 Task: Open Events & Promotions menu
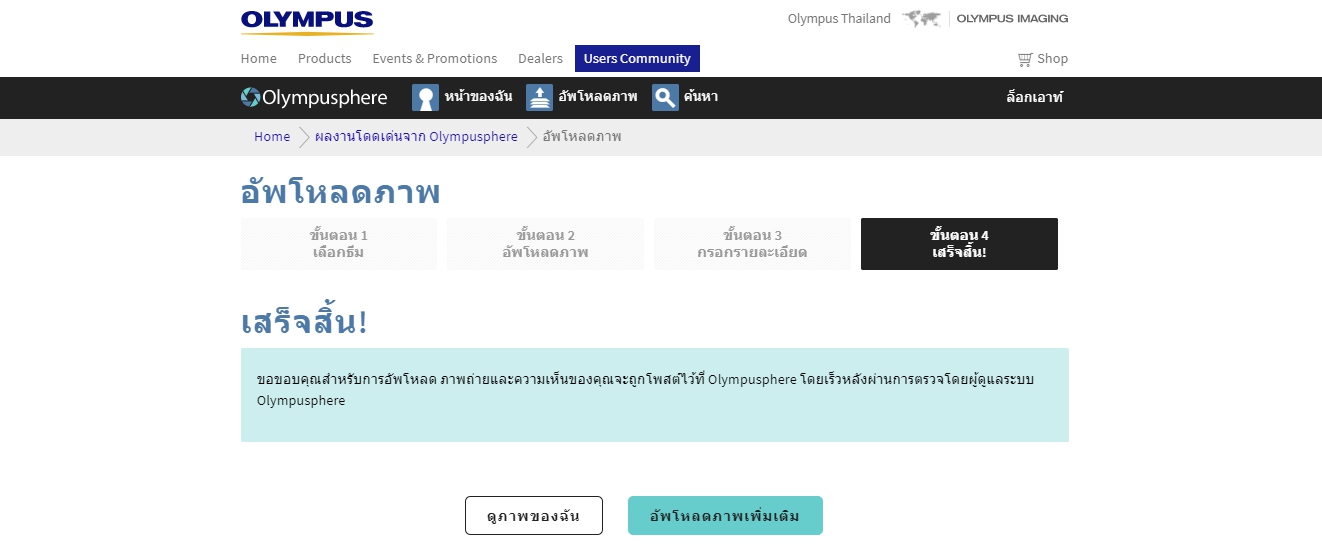click(435, 58)
